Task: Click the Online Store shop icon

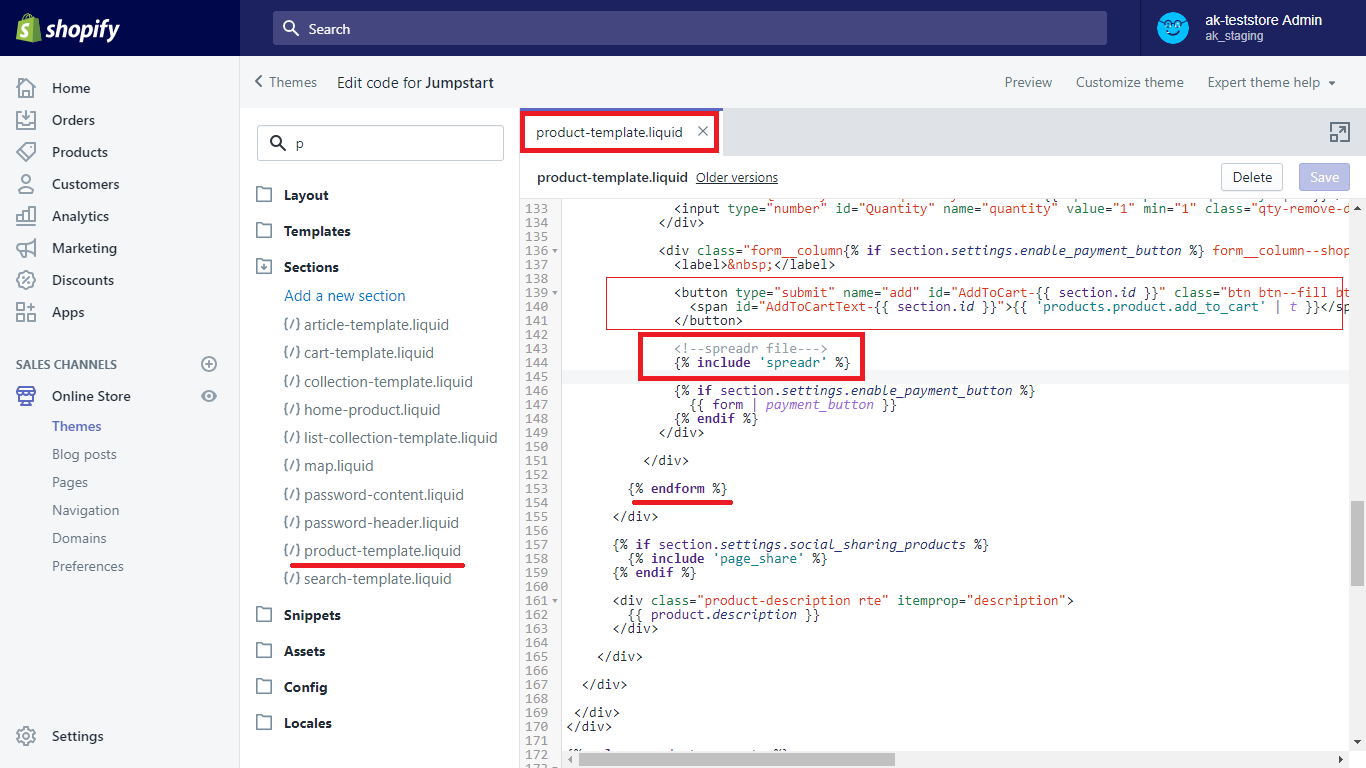Action: [x=26, y=396]
